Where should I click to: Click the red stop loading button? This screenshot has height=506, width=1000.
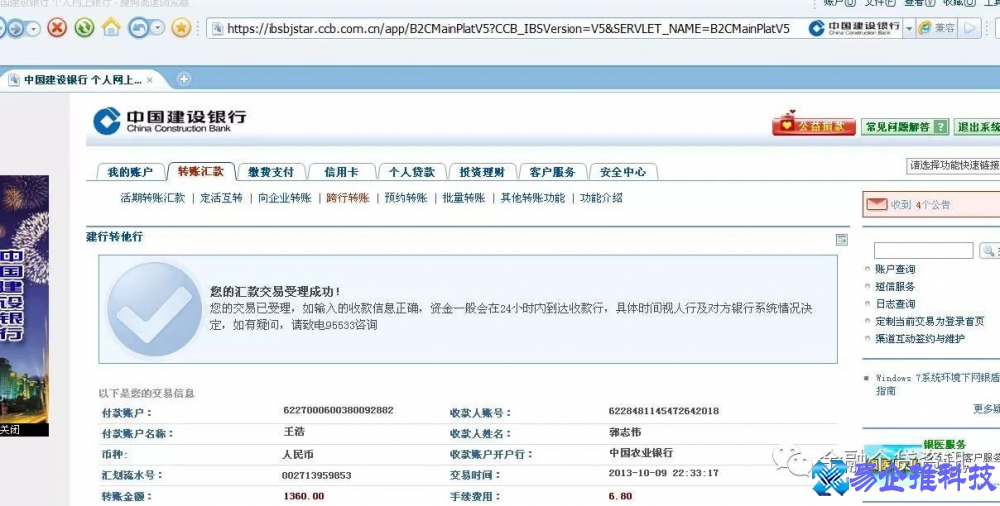57,27
